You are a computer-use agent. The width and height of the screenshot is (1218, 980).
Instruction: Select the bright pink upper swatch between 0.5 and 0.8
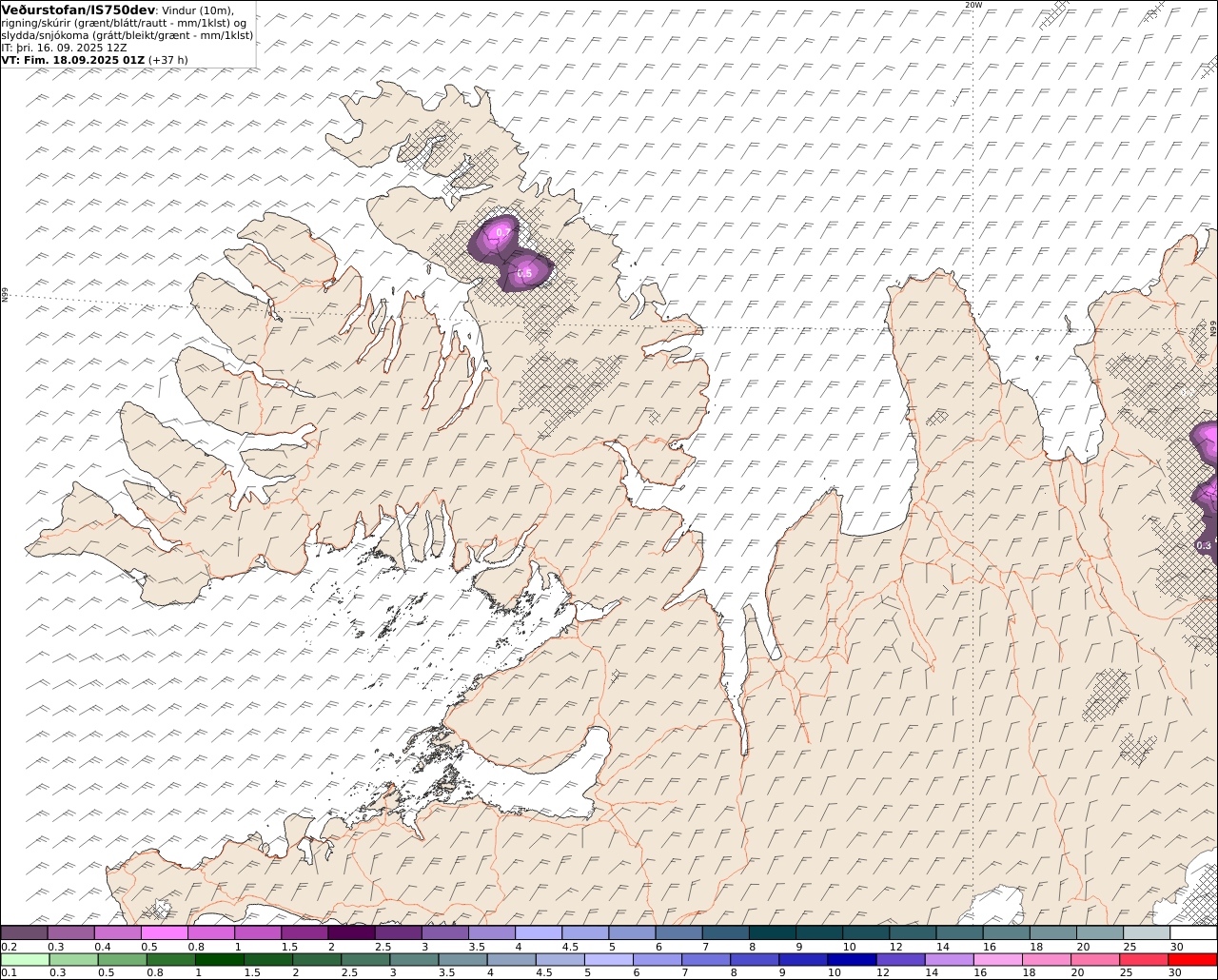164,932
